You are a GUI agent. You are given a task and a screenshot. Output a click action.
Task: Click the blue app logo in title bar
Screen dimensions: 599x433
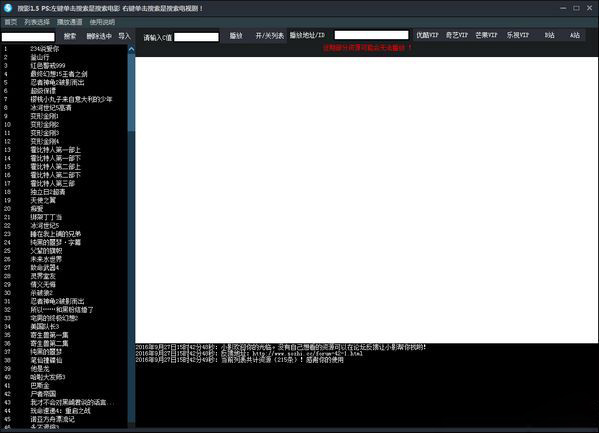pos(8,8)
